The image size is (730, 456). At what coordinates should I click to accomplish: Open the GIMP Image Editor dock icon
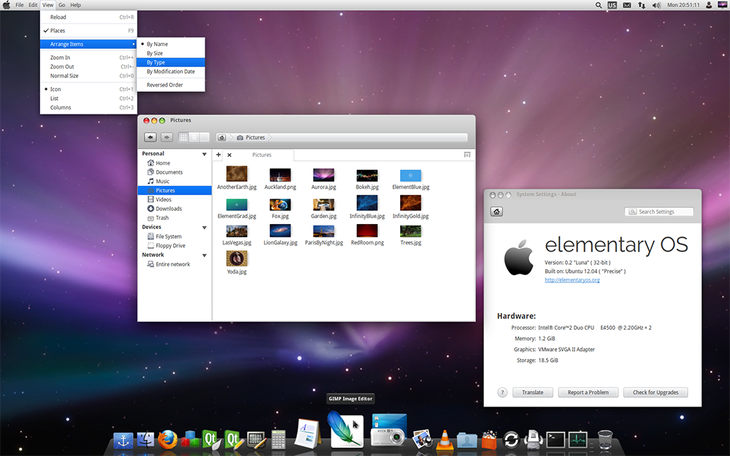click(x=345, y=429)
